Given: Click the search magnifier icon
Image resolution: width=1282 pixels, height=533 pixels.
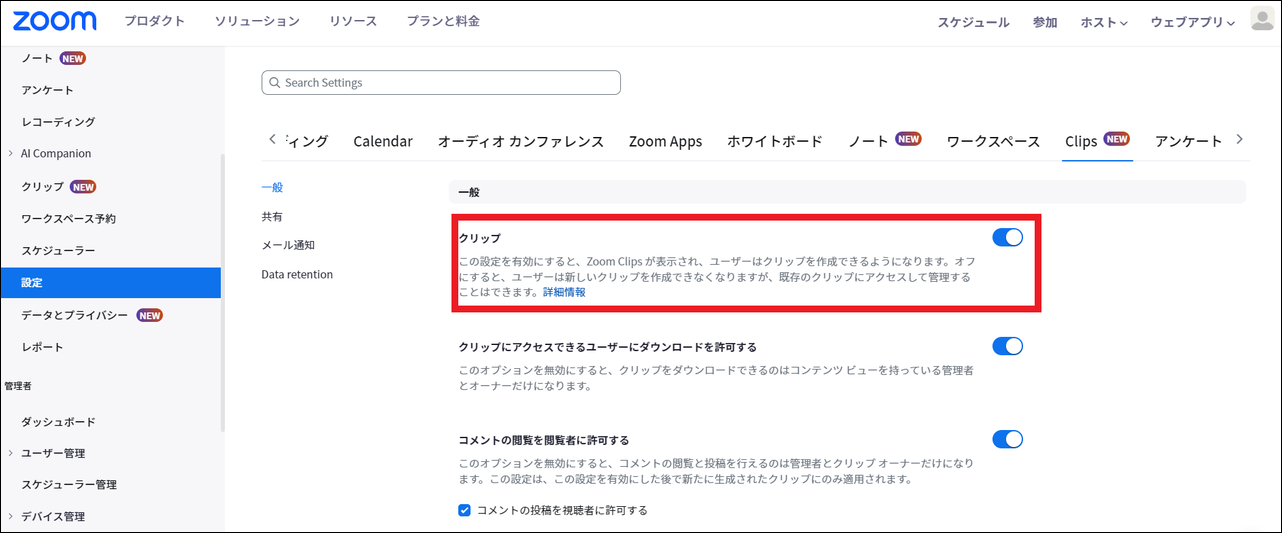Looking at the screenshot, I should (273, 83).
